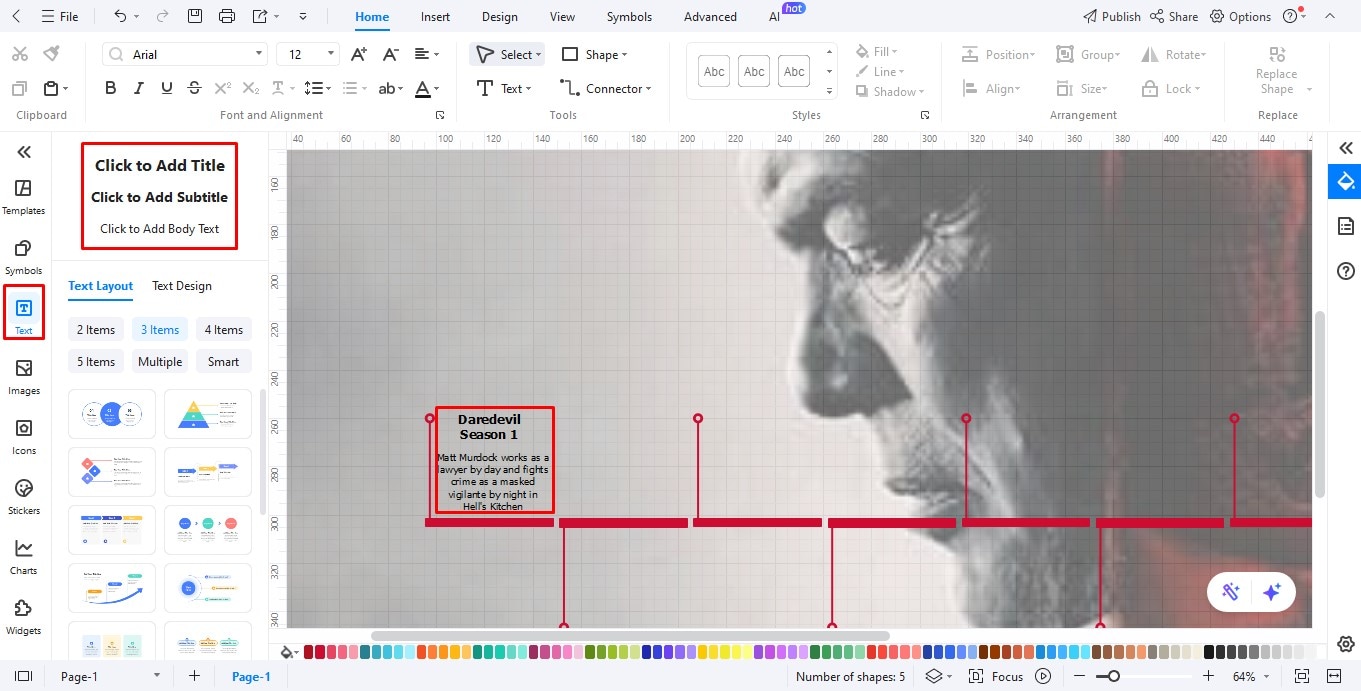Screen dimensions: 1361x691
Task: Open the Charts sidebar panel
Action: (23, 557)
